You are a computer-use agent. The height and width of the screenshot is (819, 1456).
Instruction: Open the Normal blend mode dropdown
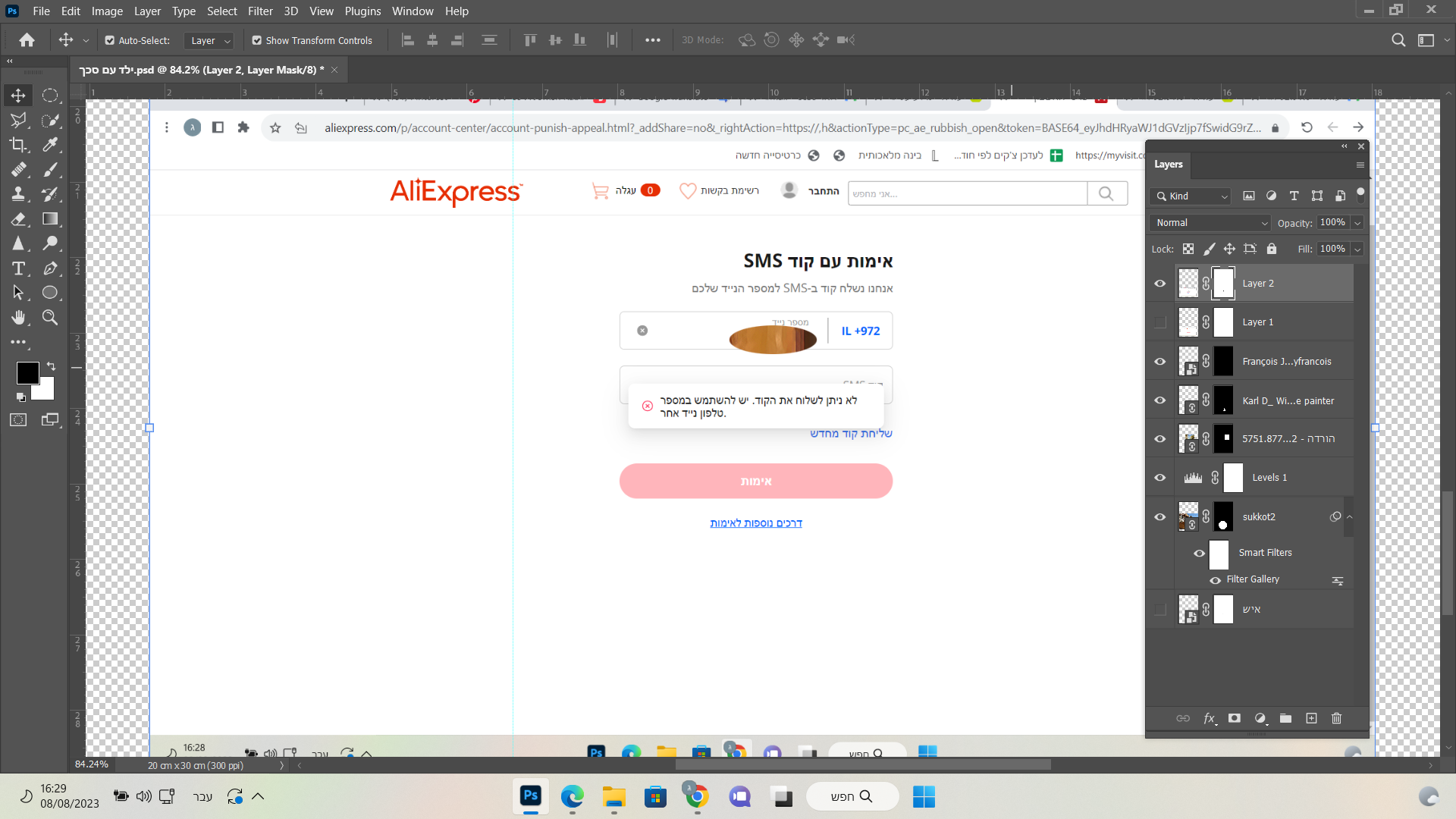pyautogui.click(x=1210, y=223)
